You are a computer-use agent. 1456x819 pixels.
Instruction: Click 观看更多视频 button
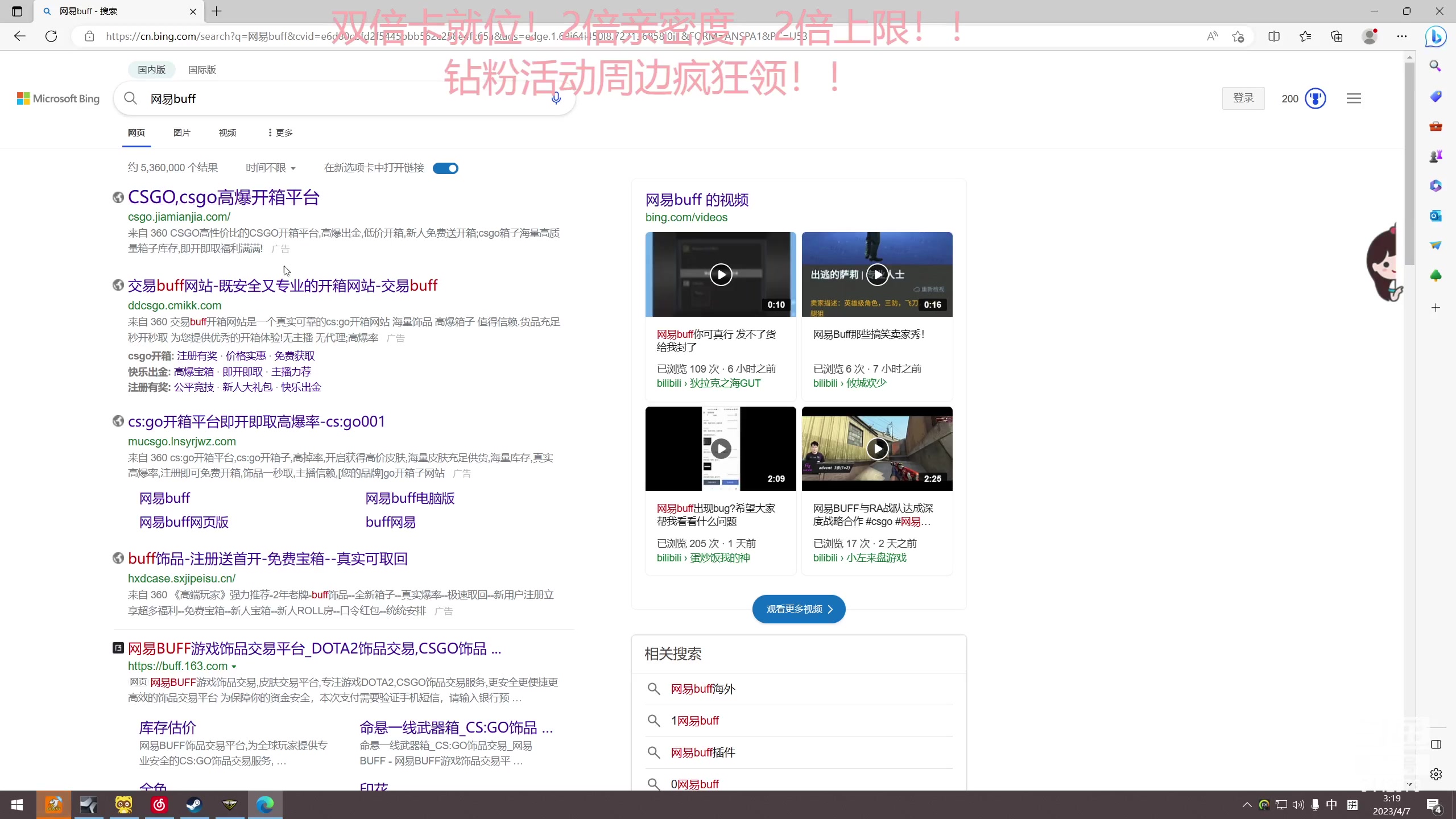[x=799, y=609]
